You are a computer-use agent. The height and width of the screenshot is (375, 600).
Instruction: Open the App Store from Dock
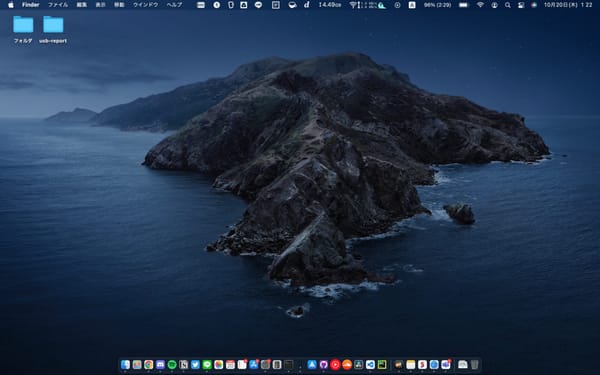[x=253, y=365]
